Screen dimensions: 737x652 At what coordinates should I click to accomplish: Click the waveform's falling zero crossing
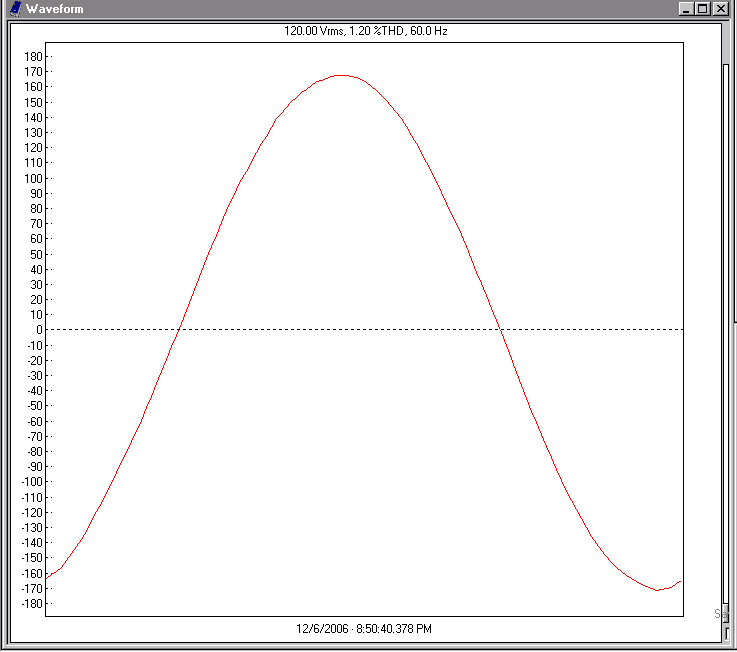500,329
